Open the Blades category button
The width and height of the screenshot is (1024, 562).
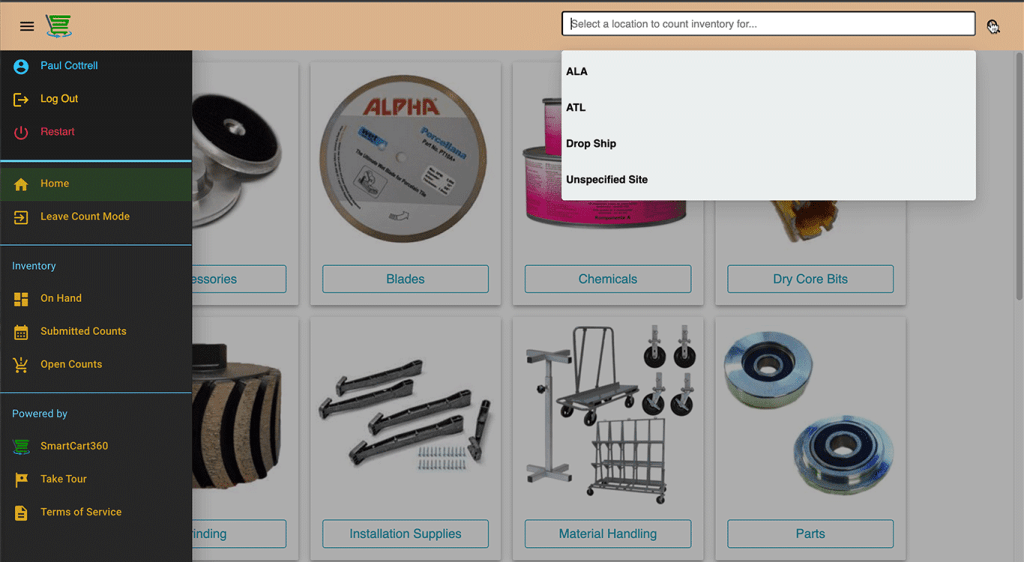pyautogui.click(x=405, y=279)
